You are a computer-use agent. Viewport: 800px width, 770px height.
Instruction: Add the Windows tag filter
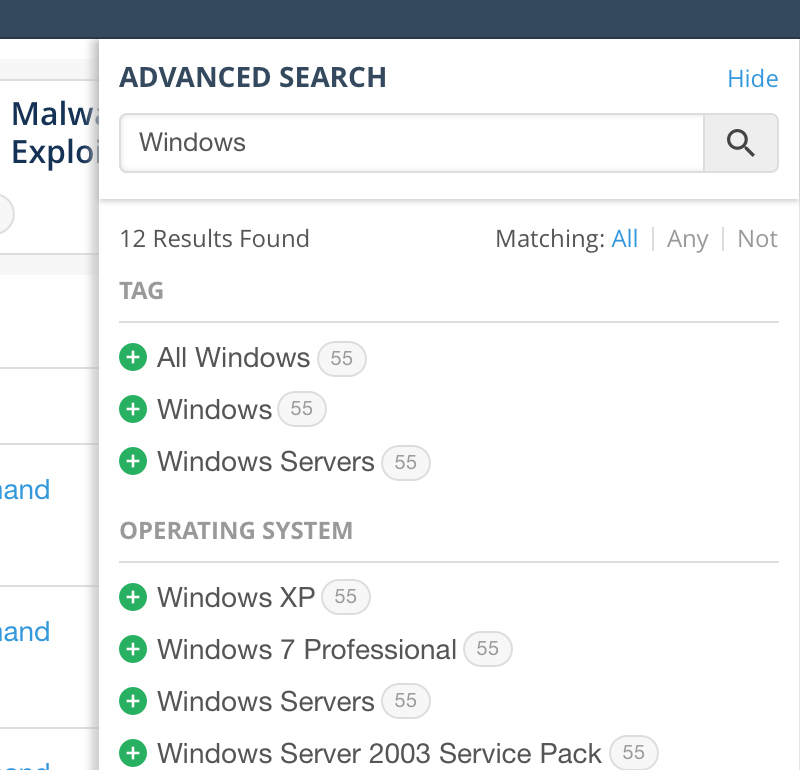point(133,409)
